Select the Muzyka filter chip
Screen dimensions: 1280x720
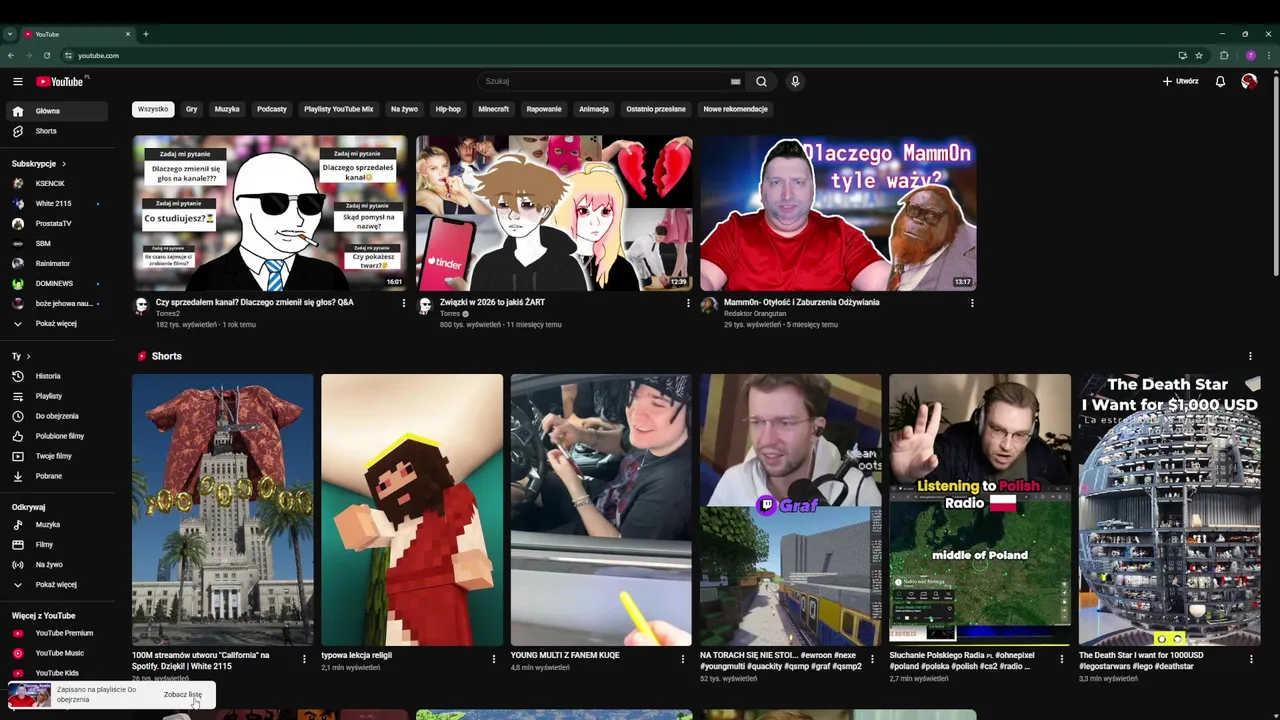[x=227, y=109]
